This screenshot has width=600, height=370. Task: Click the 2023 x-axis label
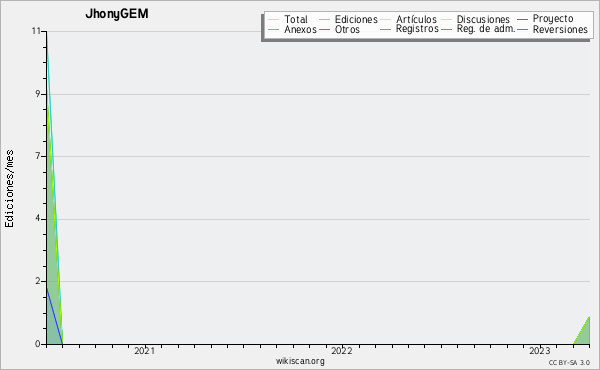(x=540, y=351)
